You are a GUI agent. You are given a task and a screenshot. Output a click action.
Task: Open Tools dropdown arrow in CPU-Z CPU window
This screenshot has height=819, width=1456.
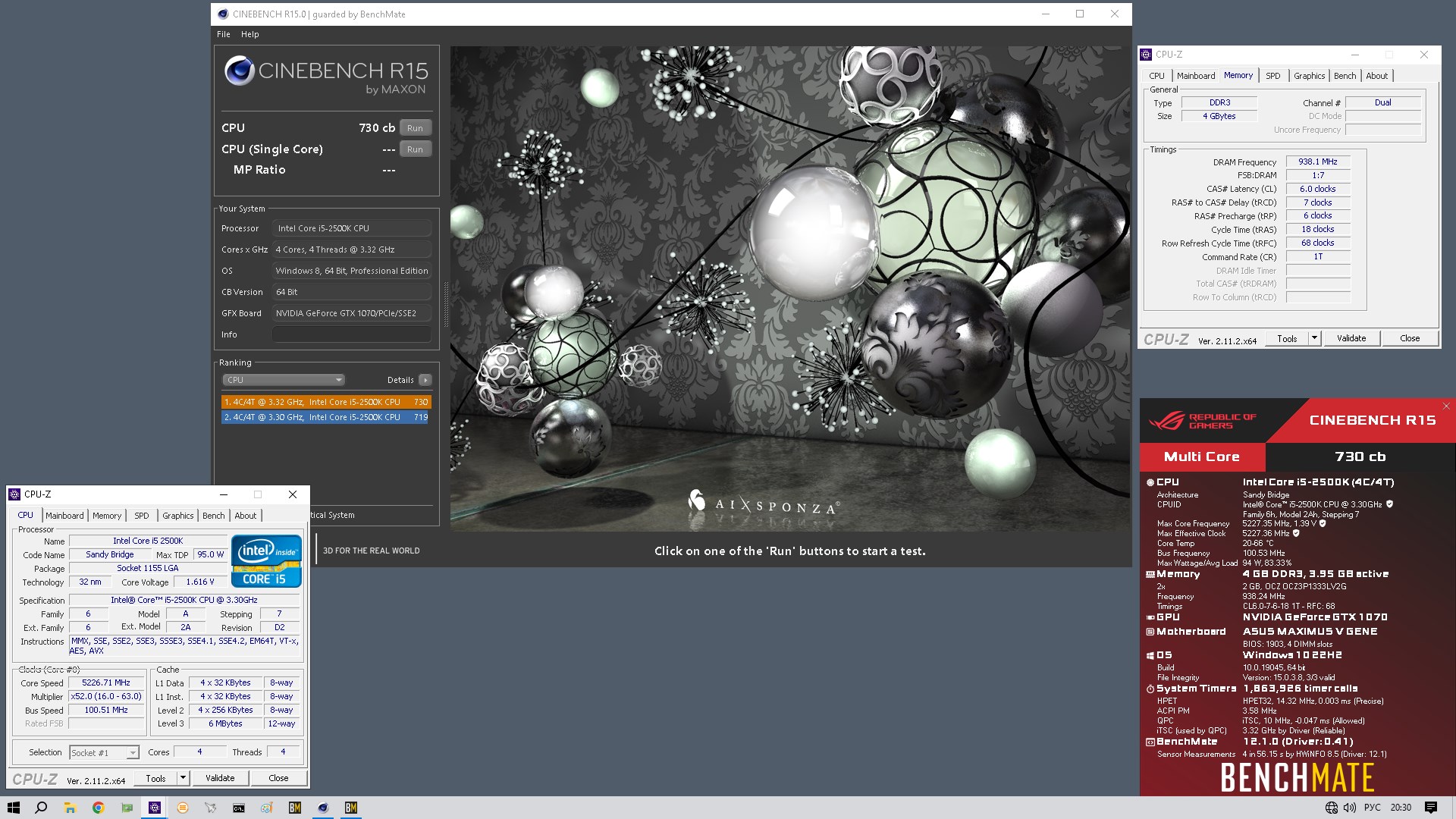point(183,778)
